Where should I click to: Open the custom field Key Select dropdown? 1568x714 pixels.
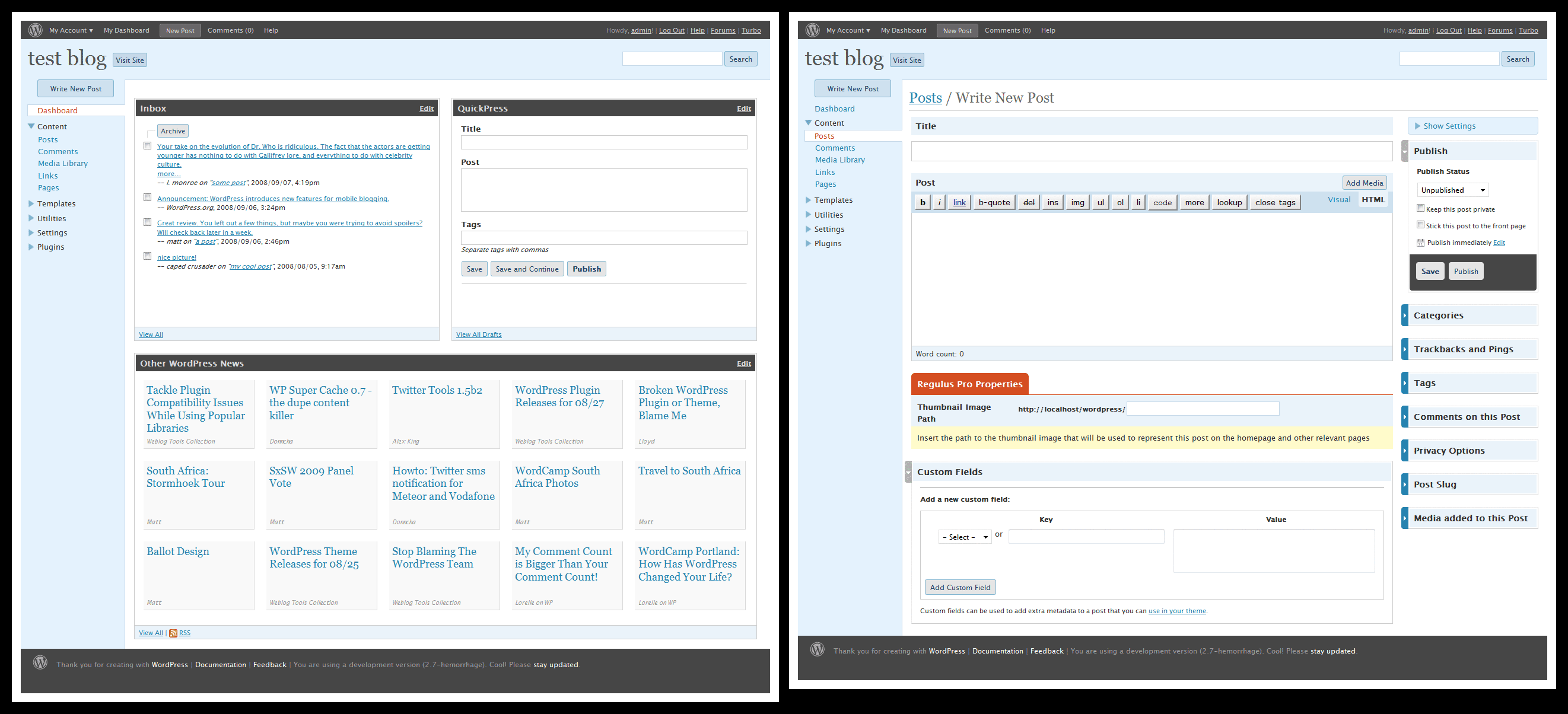coord(965,537)
